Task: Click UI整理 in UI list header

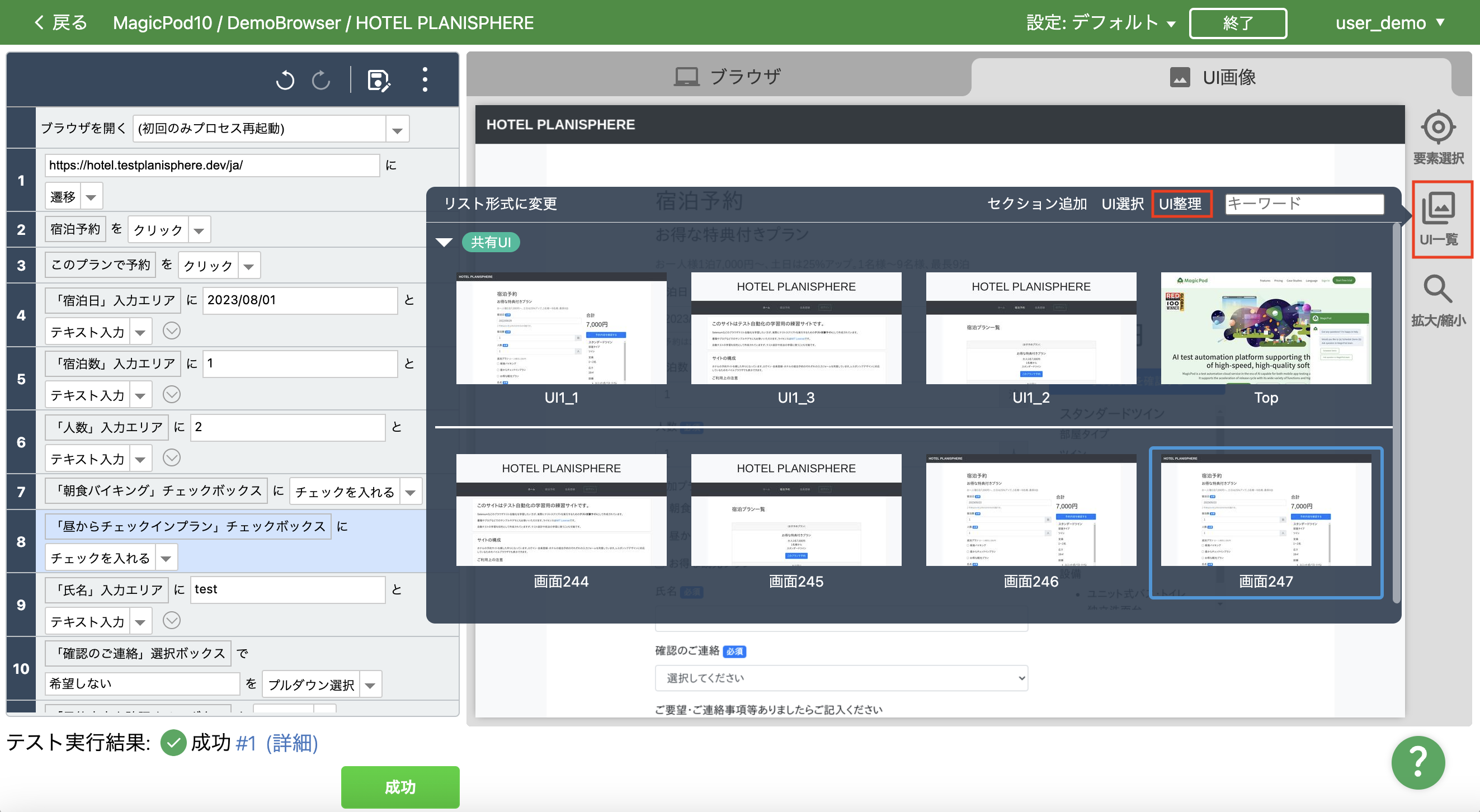Action: (x=1181, y=204)
